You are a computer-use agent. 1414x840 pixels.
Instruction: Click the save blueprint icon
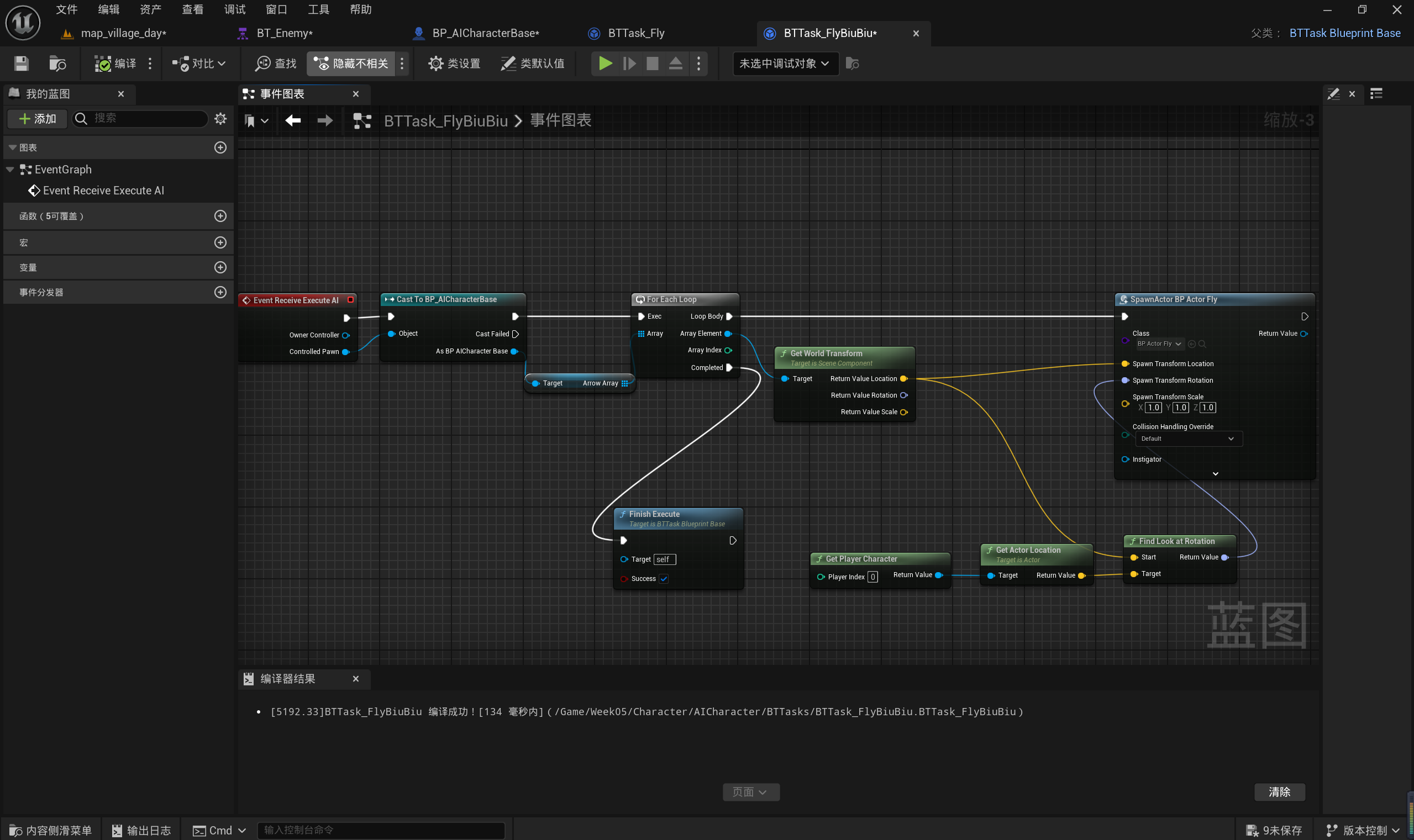(x=21, y=64)
